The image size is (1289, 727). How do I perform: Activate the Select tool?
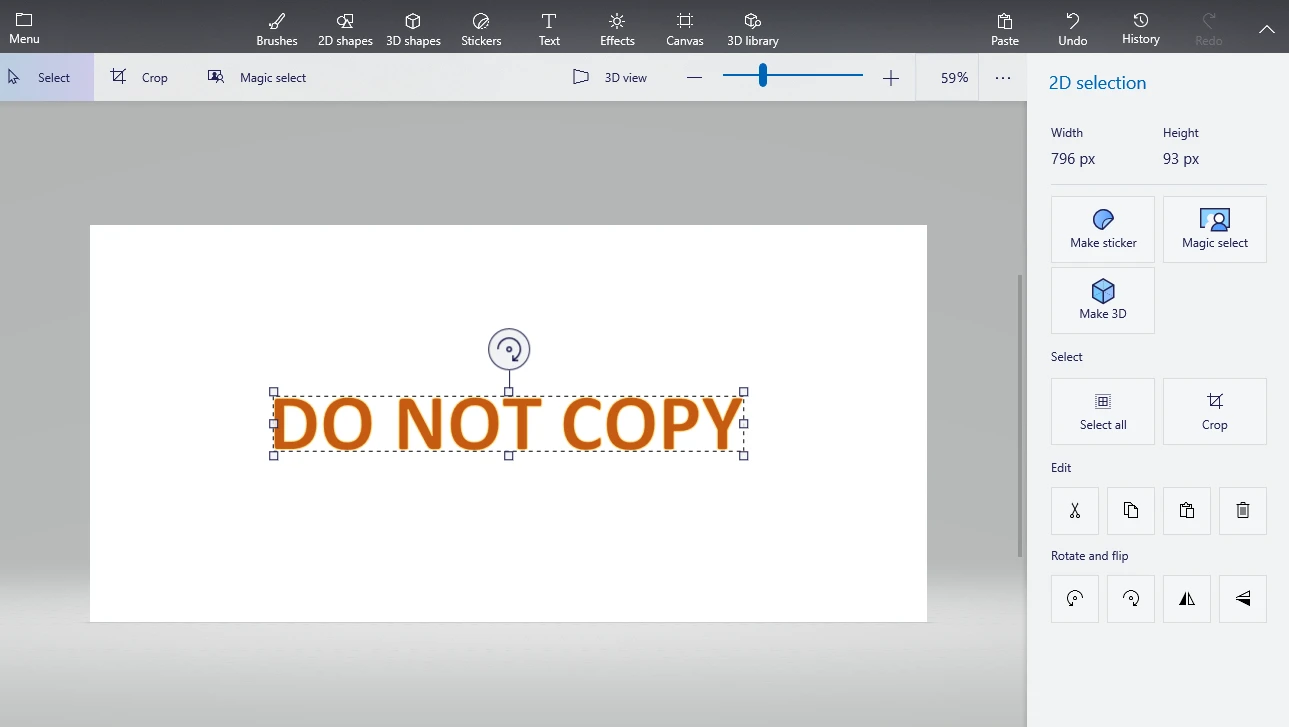47,77
